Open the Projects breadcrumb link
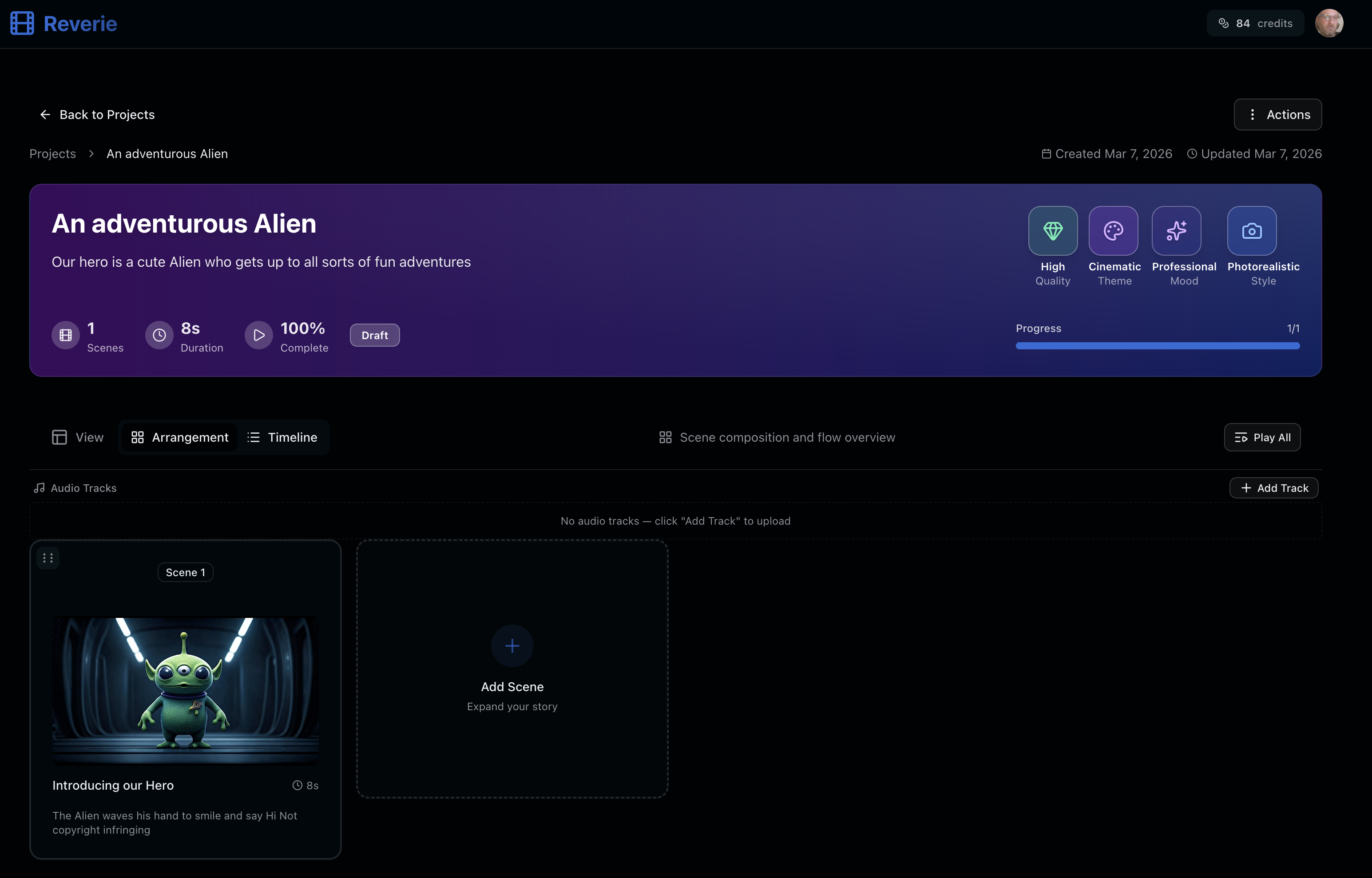The image size is (1372, 878). coord(52,154)
